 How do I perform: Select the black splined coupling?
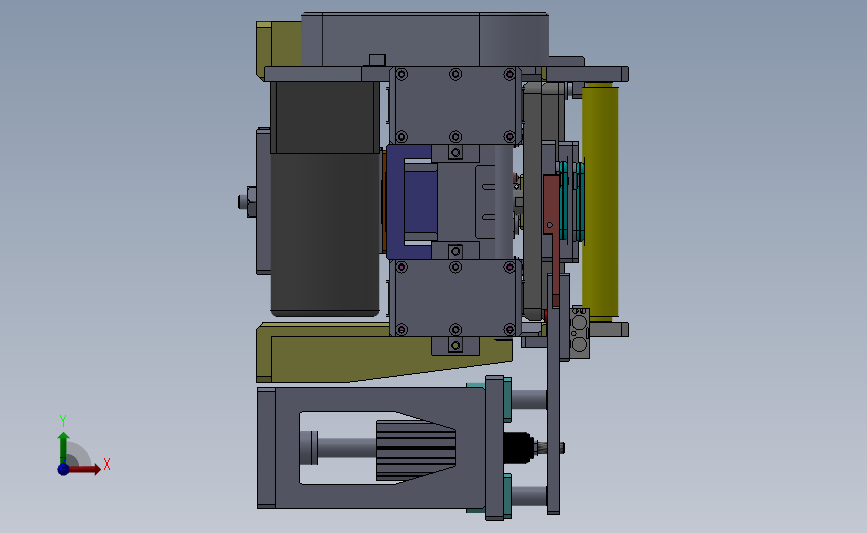coord(519,447)
